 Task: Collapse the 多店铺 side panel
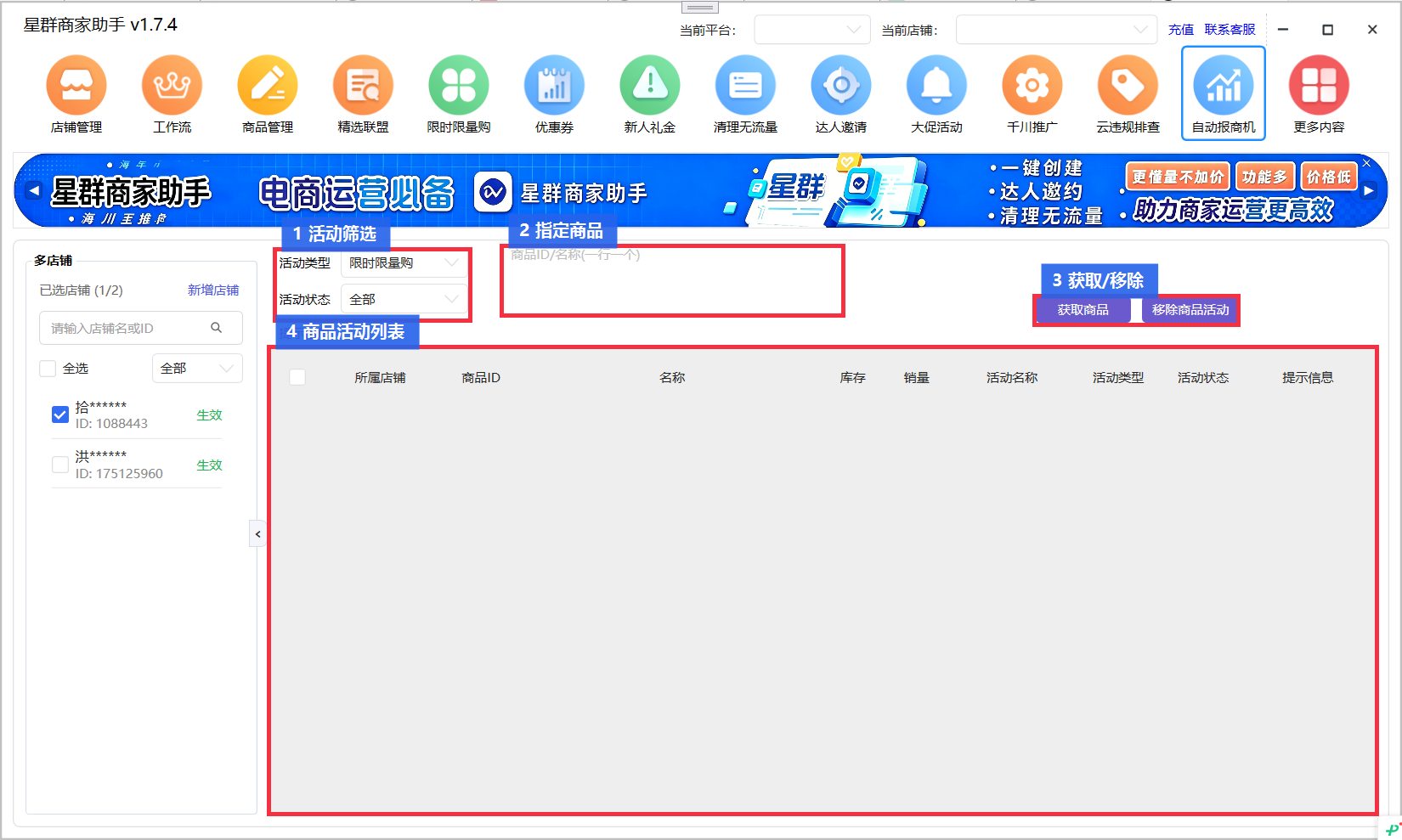coord(257,534)
